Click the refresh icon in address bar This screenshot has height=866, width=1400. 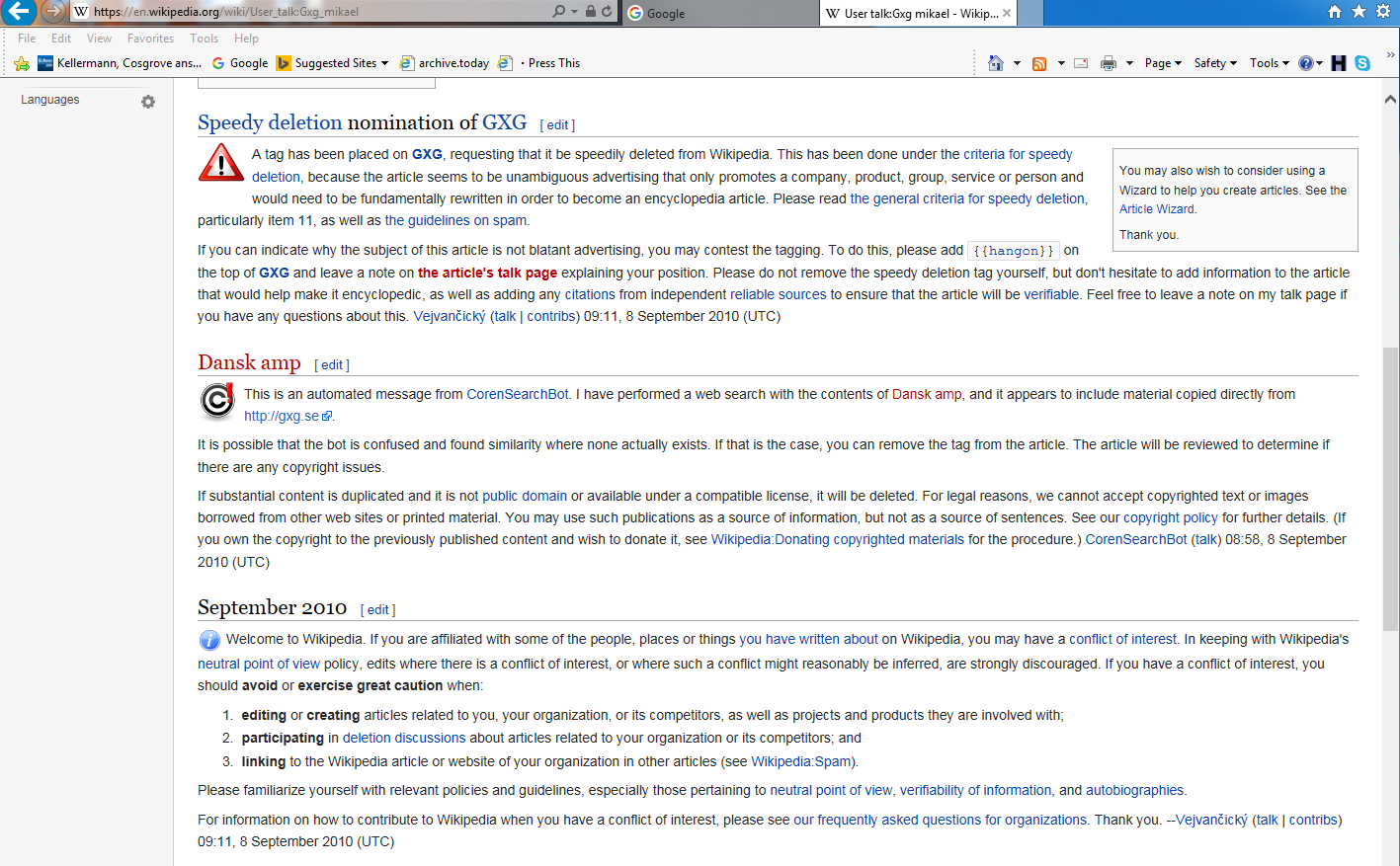tap(607, 12)
